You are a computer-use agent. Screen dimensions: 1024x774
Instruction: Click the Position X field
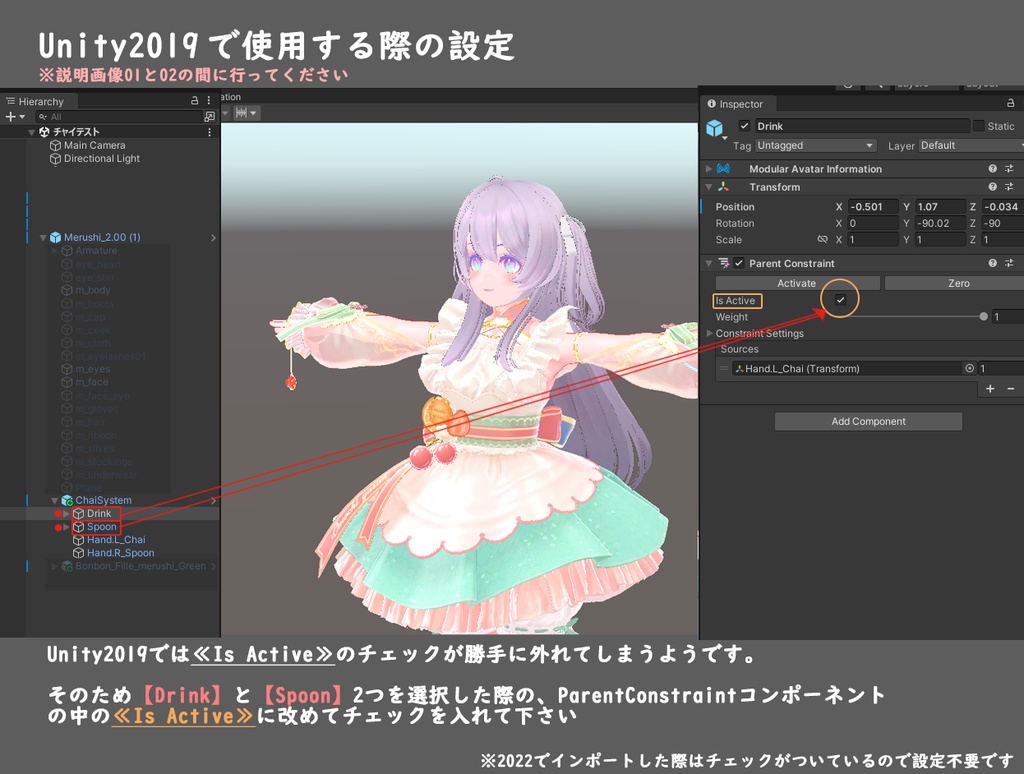(x=873, y=206)
